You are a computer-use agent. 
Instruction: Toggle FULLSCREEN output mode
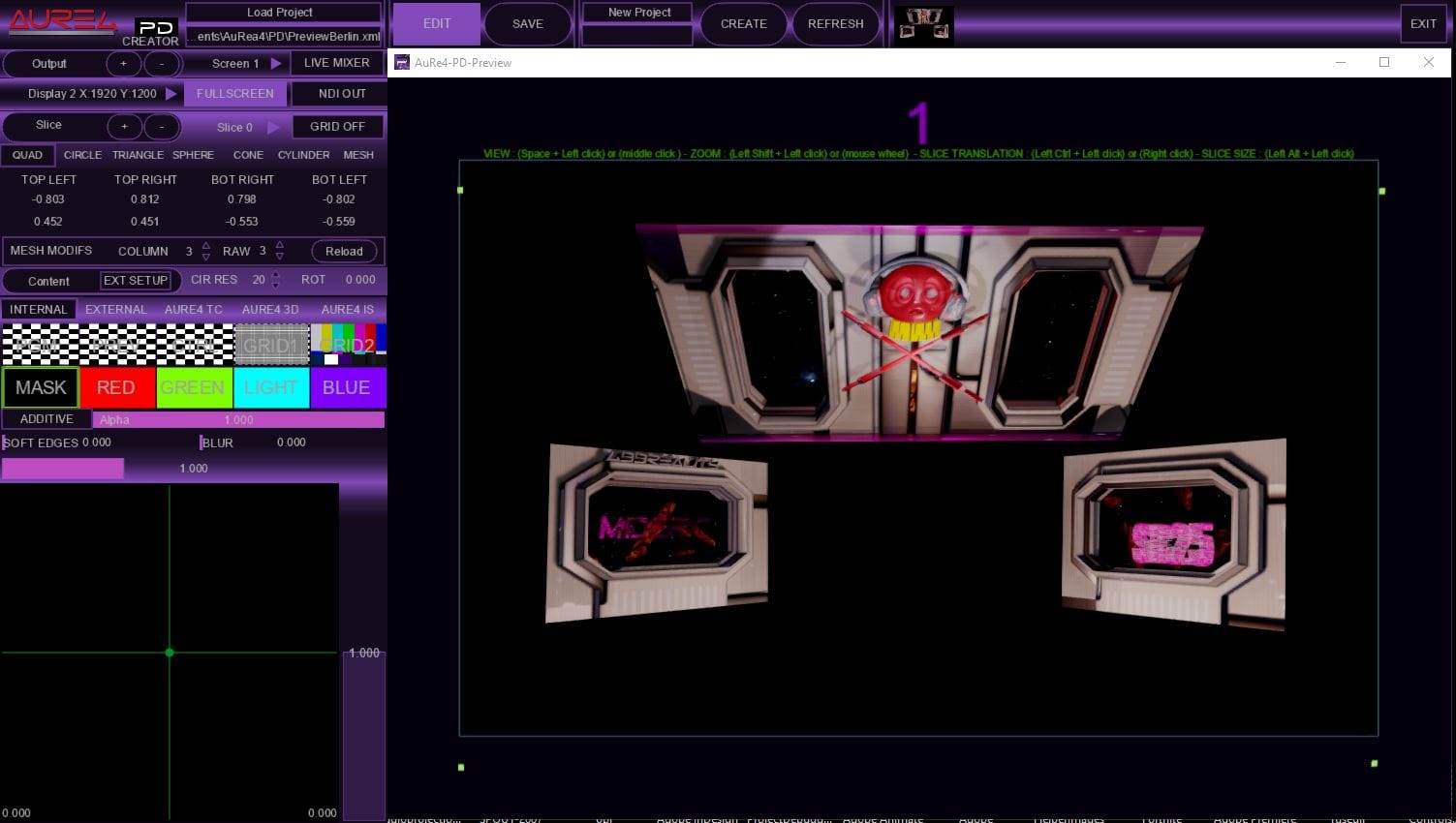click(x=234, y=94)
